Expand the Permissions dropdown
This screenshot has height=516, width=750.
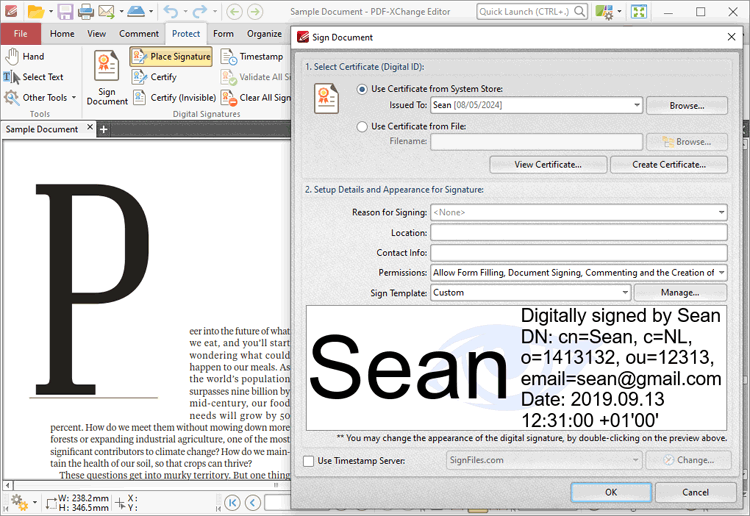pyautogui.click(x=721, y=273)
